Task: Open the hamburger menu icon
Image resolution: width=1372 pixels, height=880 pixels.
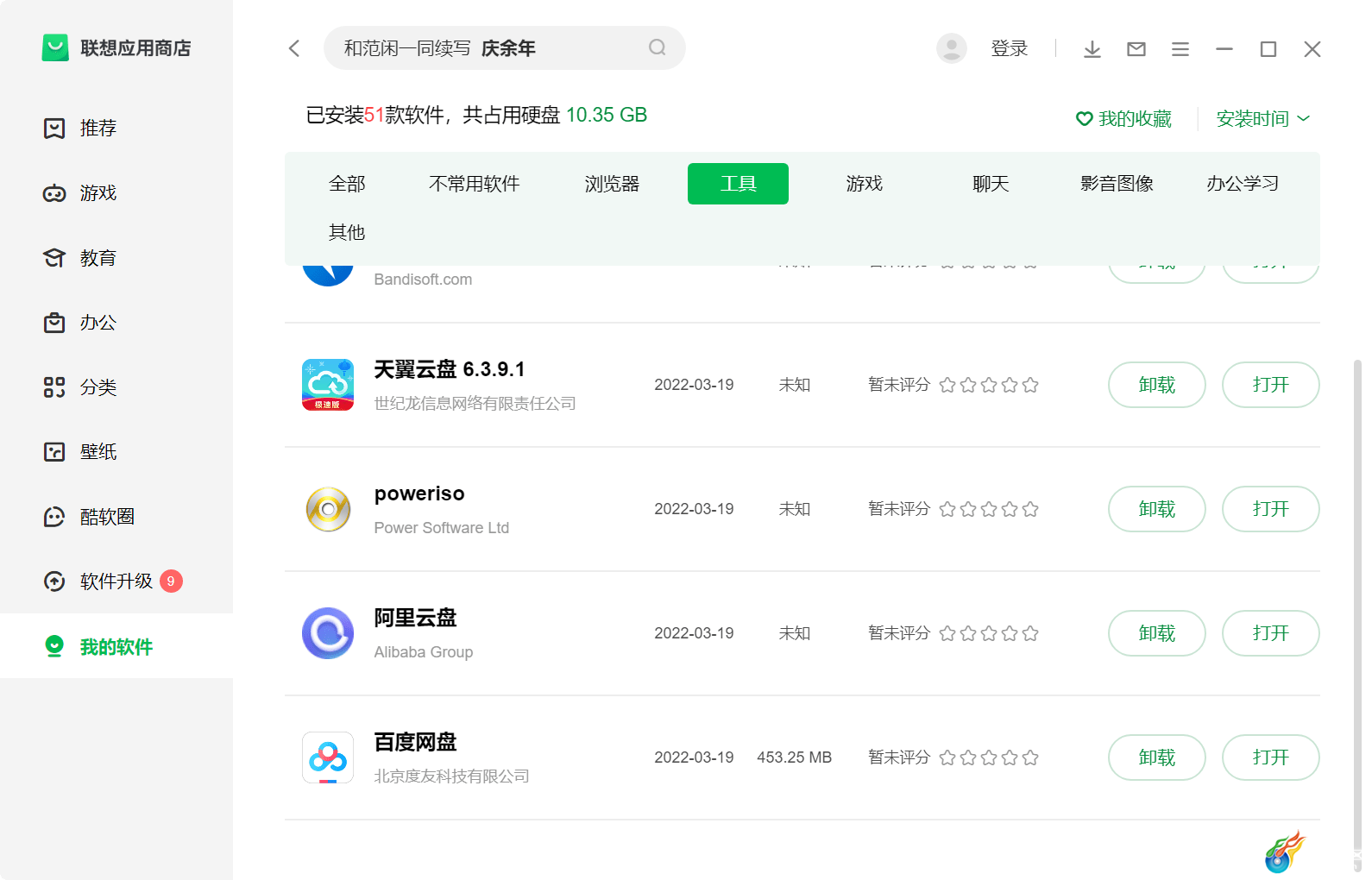Action: 1180,49
